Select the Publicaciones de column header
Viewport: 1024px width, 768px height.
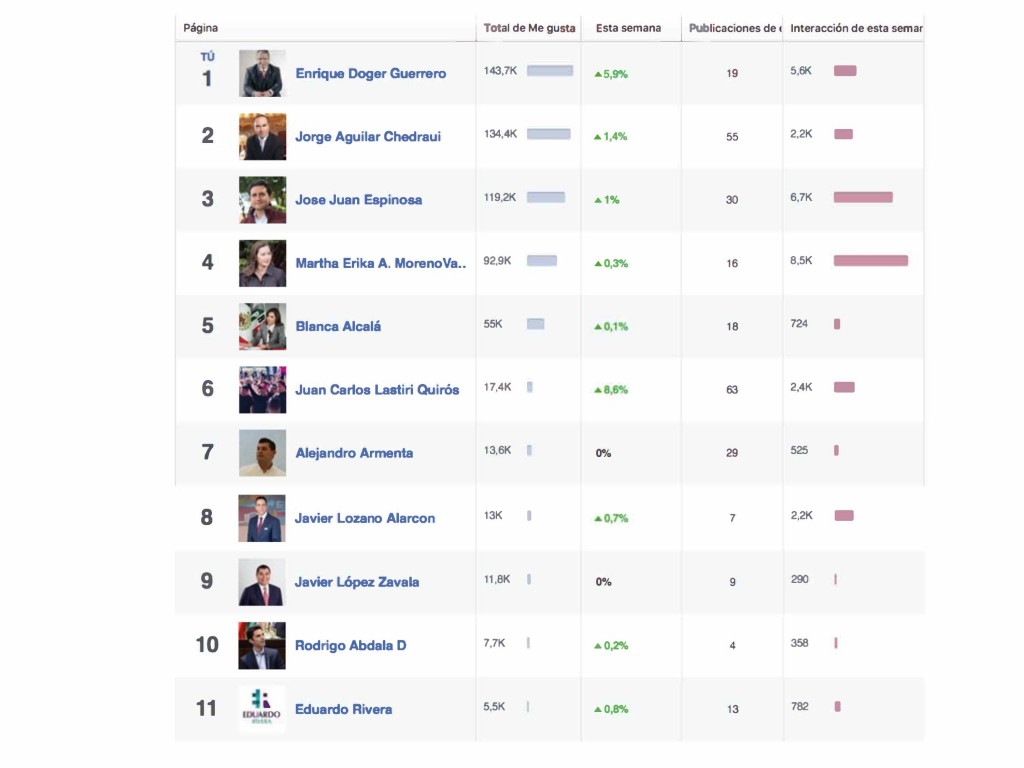pyautogui.click(x=735, y=28)
